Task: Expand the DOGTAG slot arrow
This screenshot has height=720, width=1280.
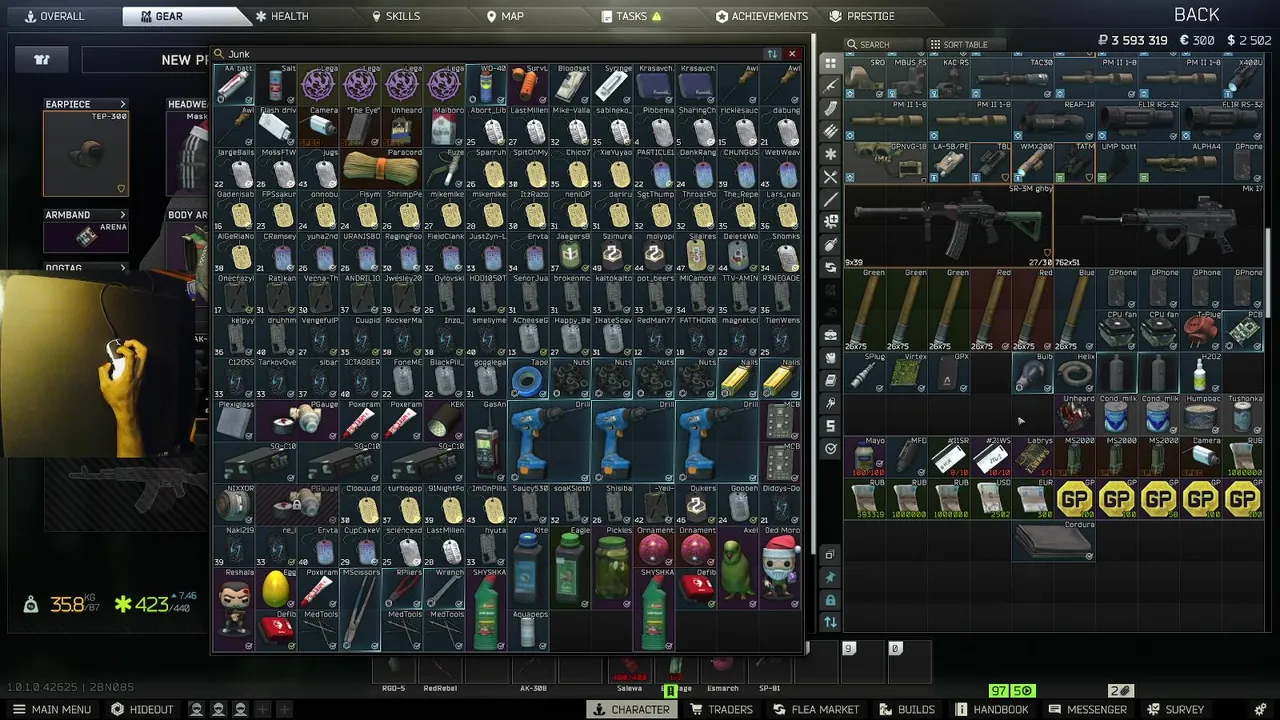Action: (122, 268)
